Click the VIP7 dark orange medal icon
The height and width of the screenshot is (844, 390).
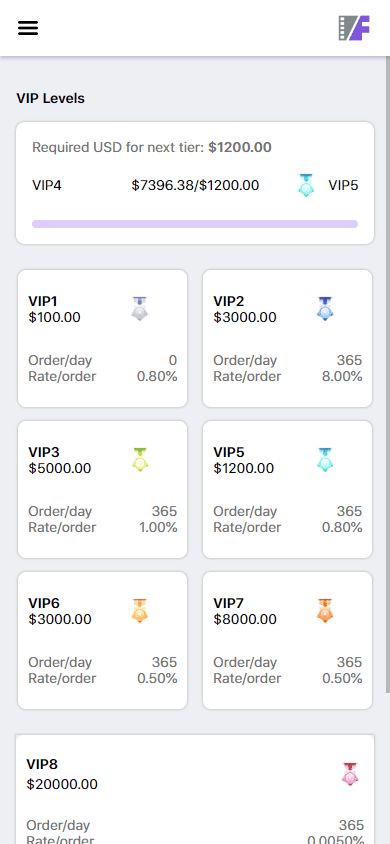[x=325, y=611]
